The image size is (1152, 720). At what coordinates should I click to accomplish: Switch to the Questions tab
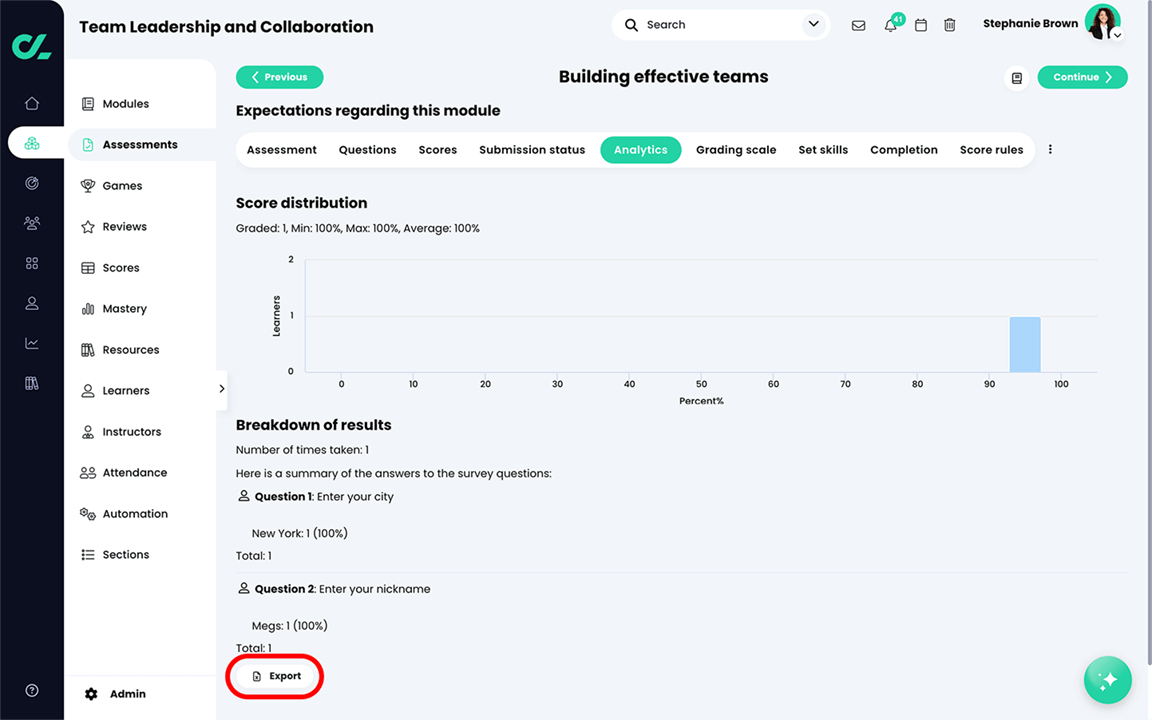[367, 149]
